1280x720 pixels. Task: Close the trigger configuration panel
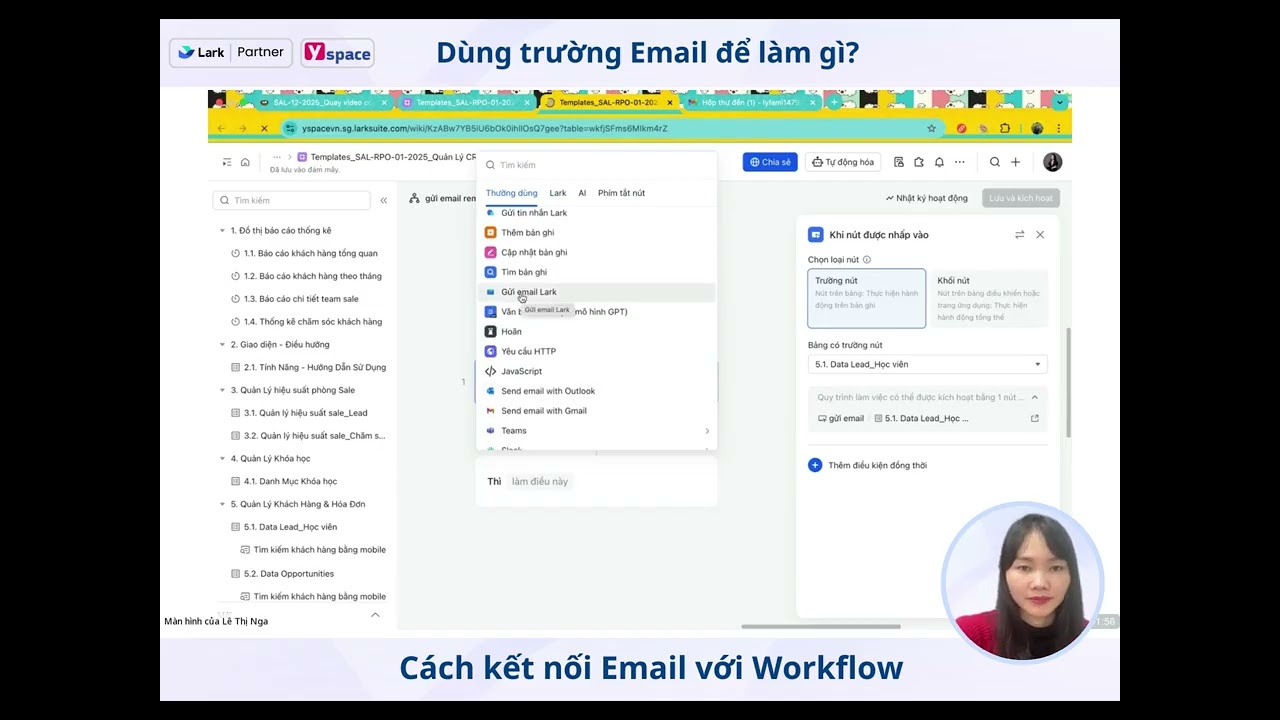pos(1040,235)
